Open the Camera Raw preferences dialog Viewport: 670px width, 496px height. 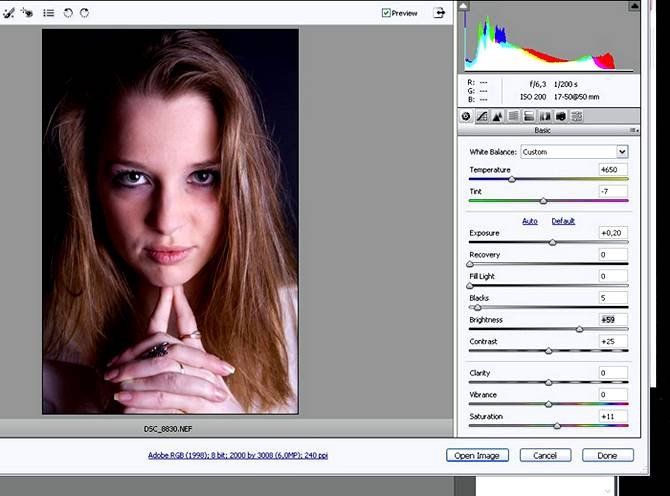click(x=48, y=13)
